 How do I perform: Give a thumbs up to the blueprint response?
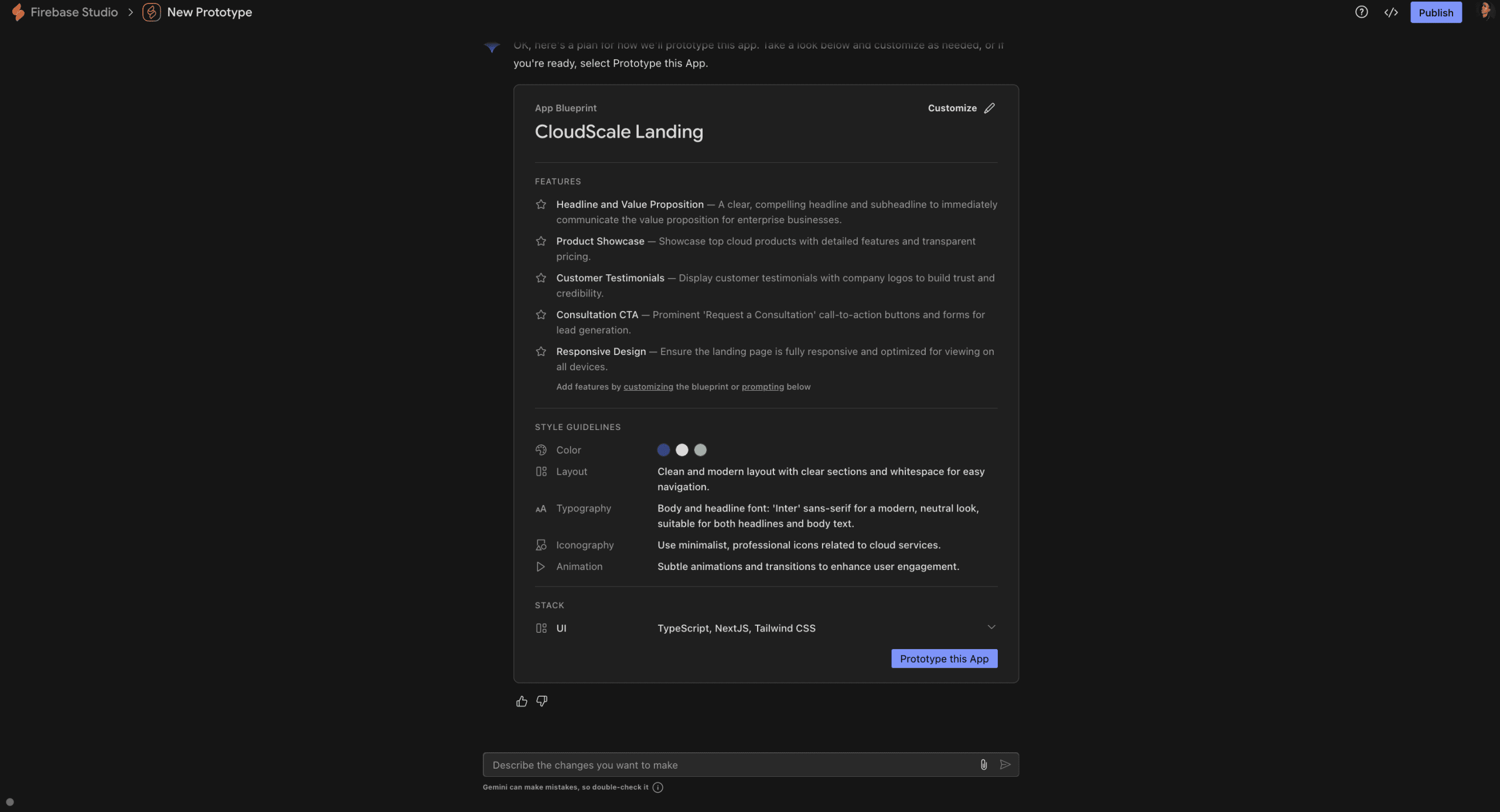521,701
